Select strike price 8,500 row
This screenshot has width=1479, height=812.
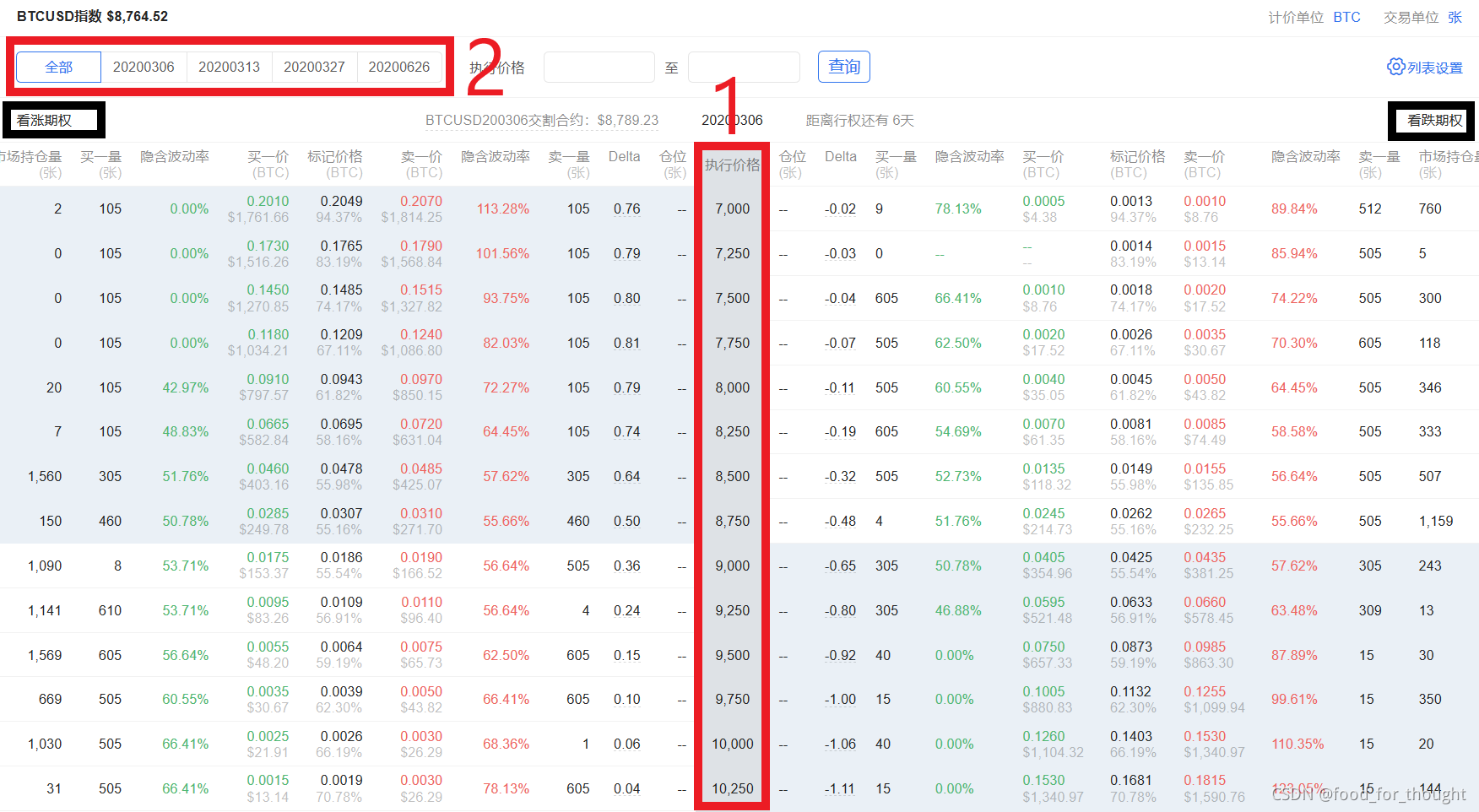(x=733, y=476)
